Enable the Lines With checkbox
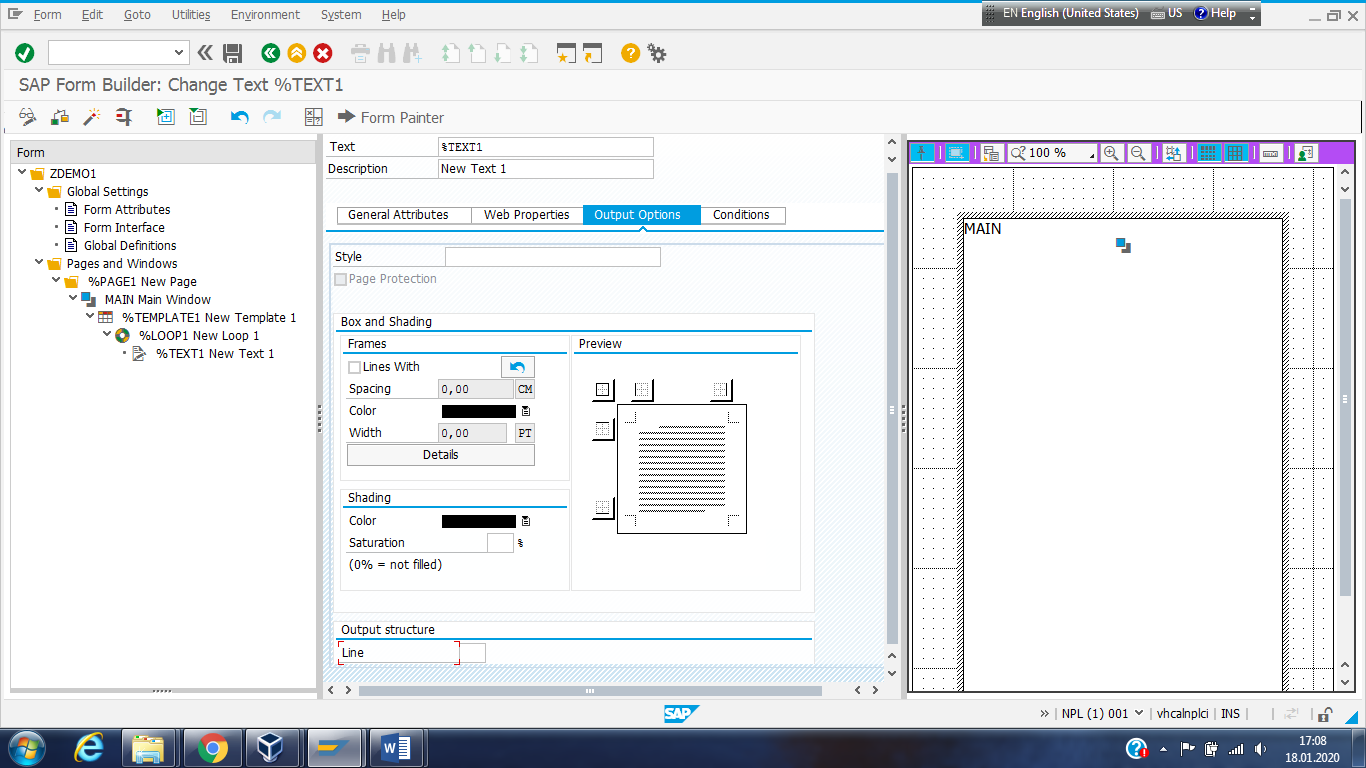Image resolution: width=1366 pixels, height=768 pixels. (354, 367)
